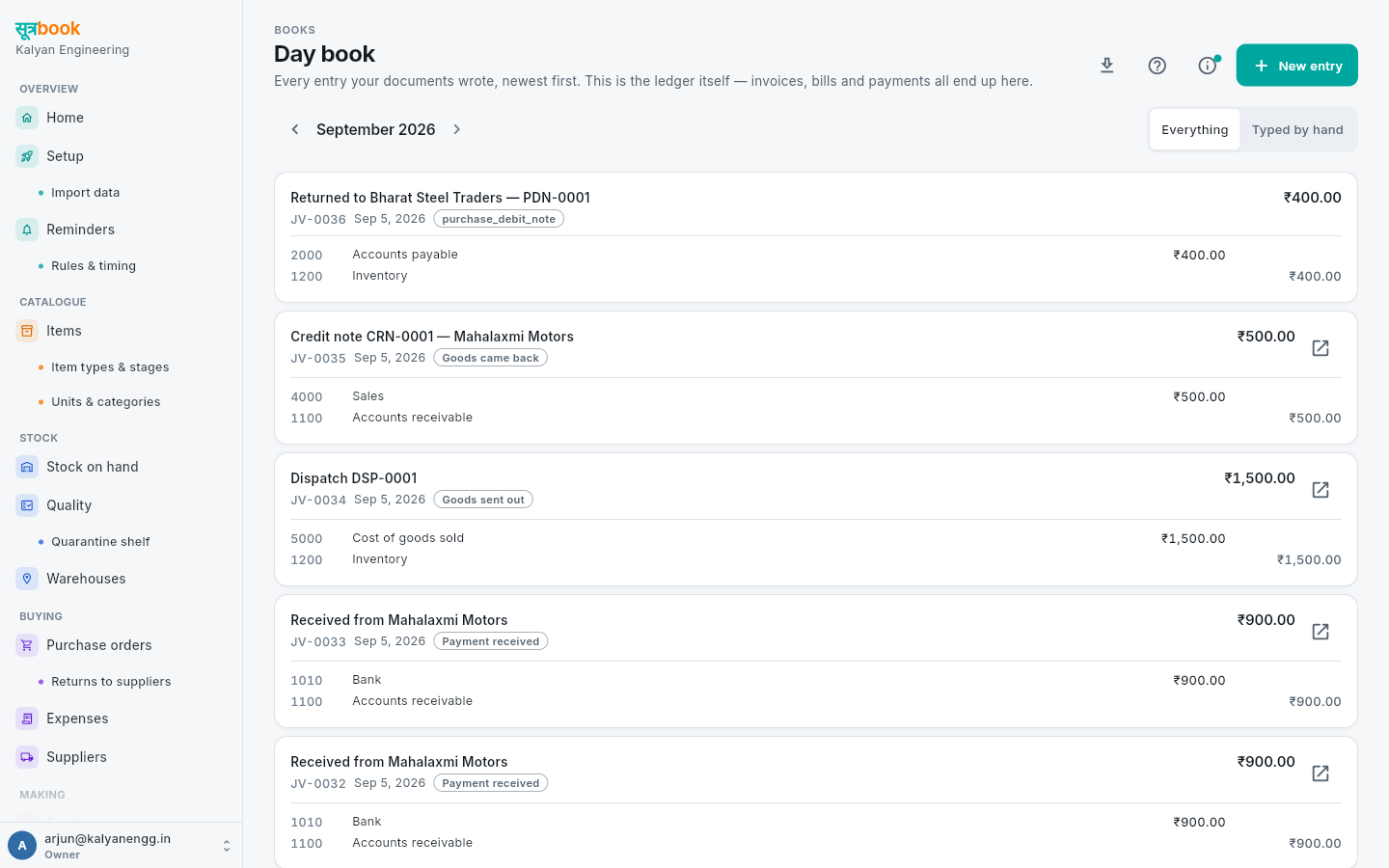The image size is (1389, 868).
Task: Download the day book
Action: tap(1107, 66)
